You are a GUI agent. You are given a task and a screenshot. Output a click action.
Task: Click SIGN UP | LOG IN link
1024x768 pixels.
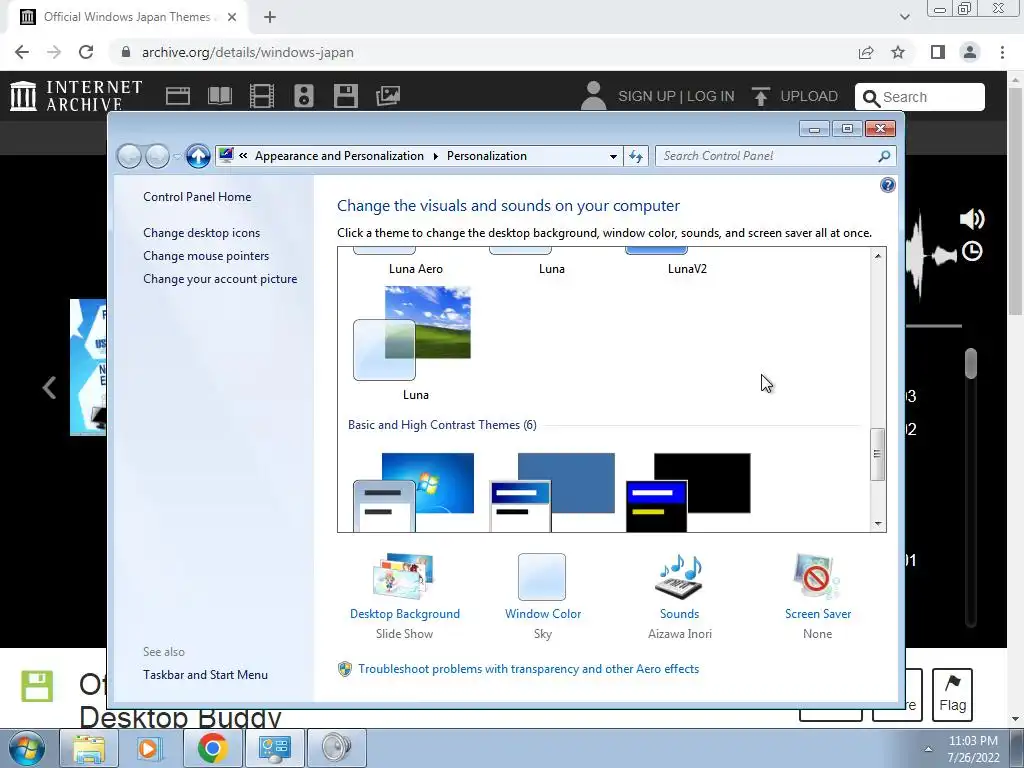point(676,96)
